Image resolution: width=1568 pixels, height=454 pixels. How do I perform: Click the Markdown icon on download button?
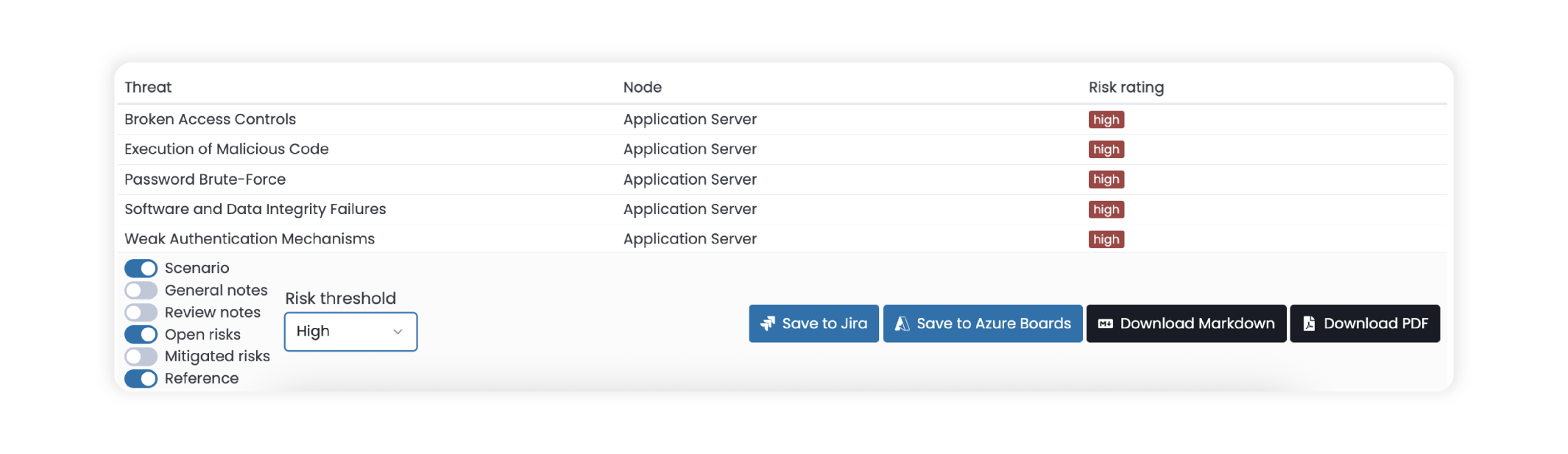(x=1106, y=324)
